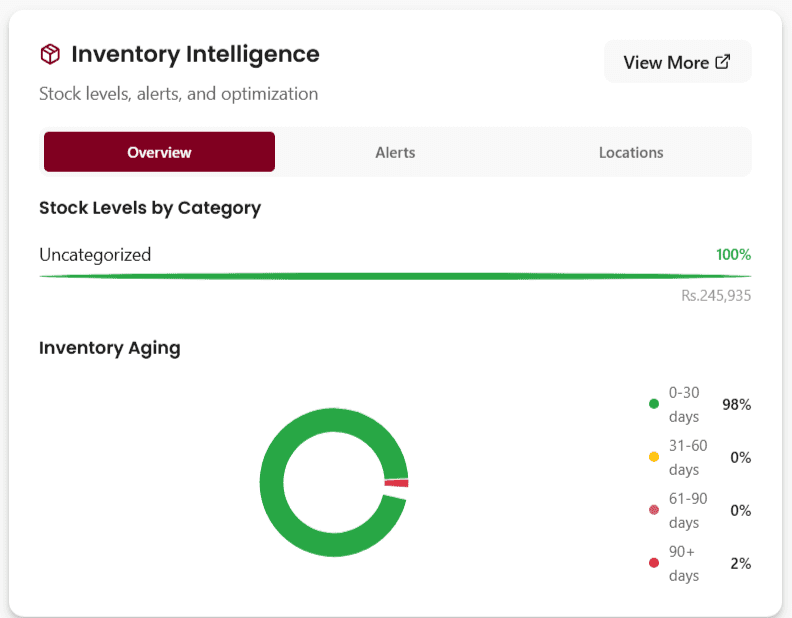Click the Inventory Aging heading
This screenshot has width=792, height=618.
(x=110, y=348)
